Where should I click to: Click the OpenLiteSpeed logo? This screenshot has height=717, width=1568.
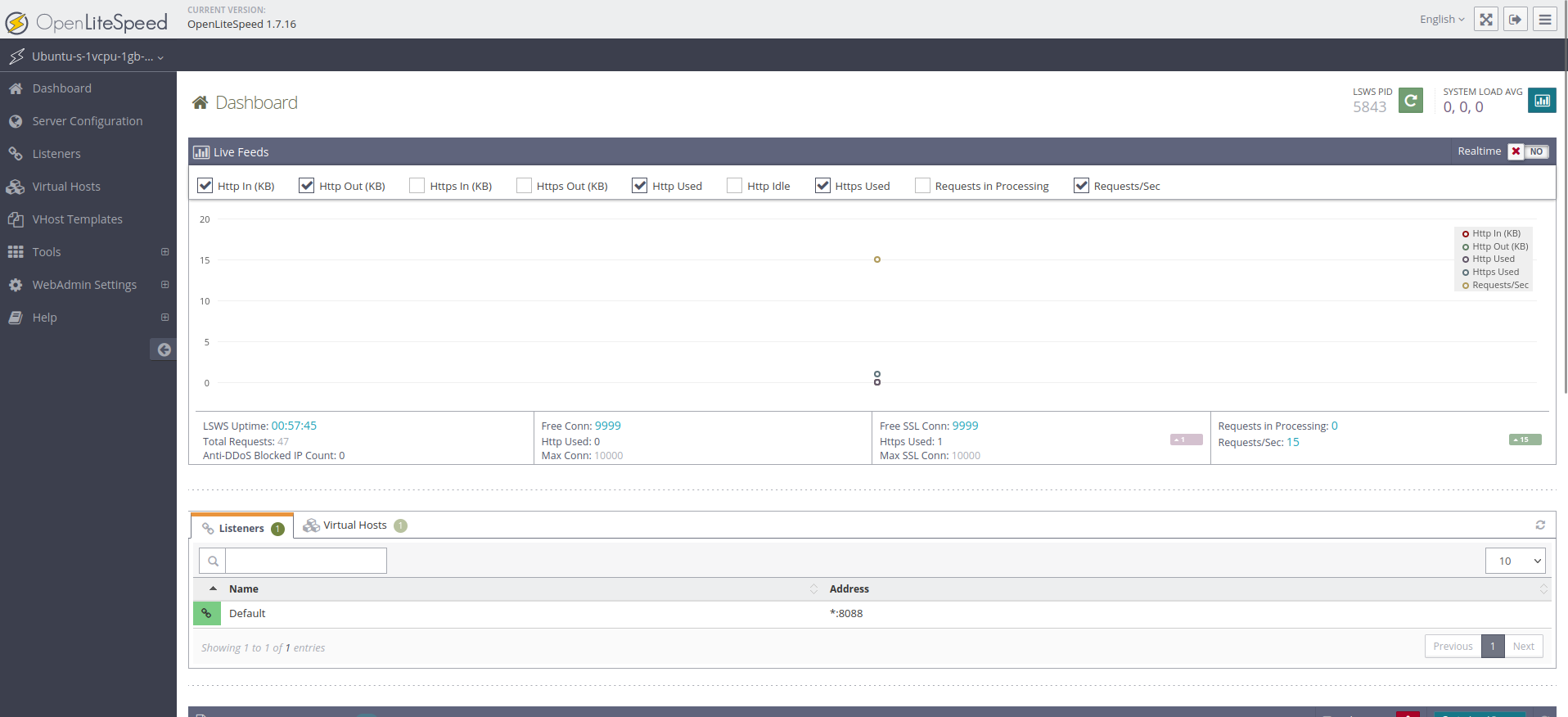coord(87,22)
